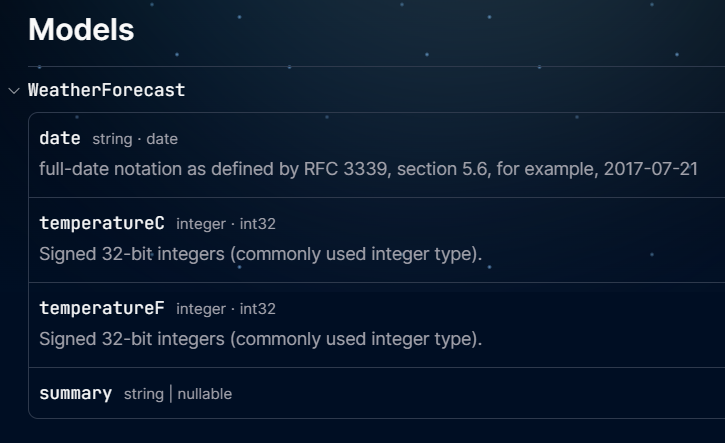The image size is (725, 443).
Task: Click the temperatureF description text
Action: (x=260, y=339)
